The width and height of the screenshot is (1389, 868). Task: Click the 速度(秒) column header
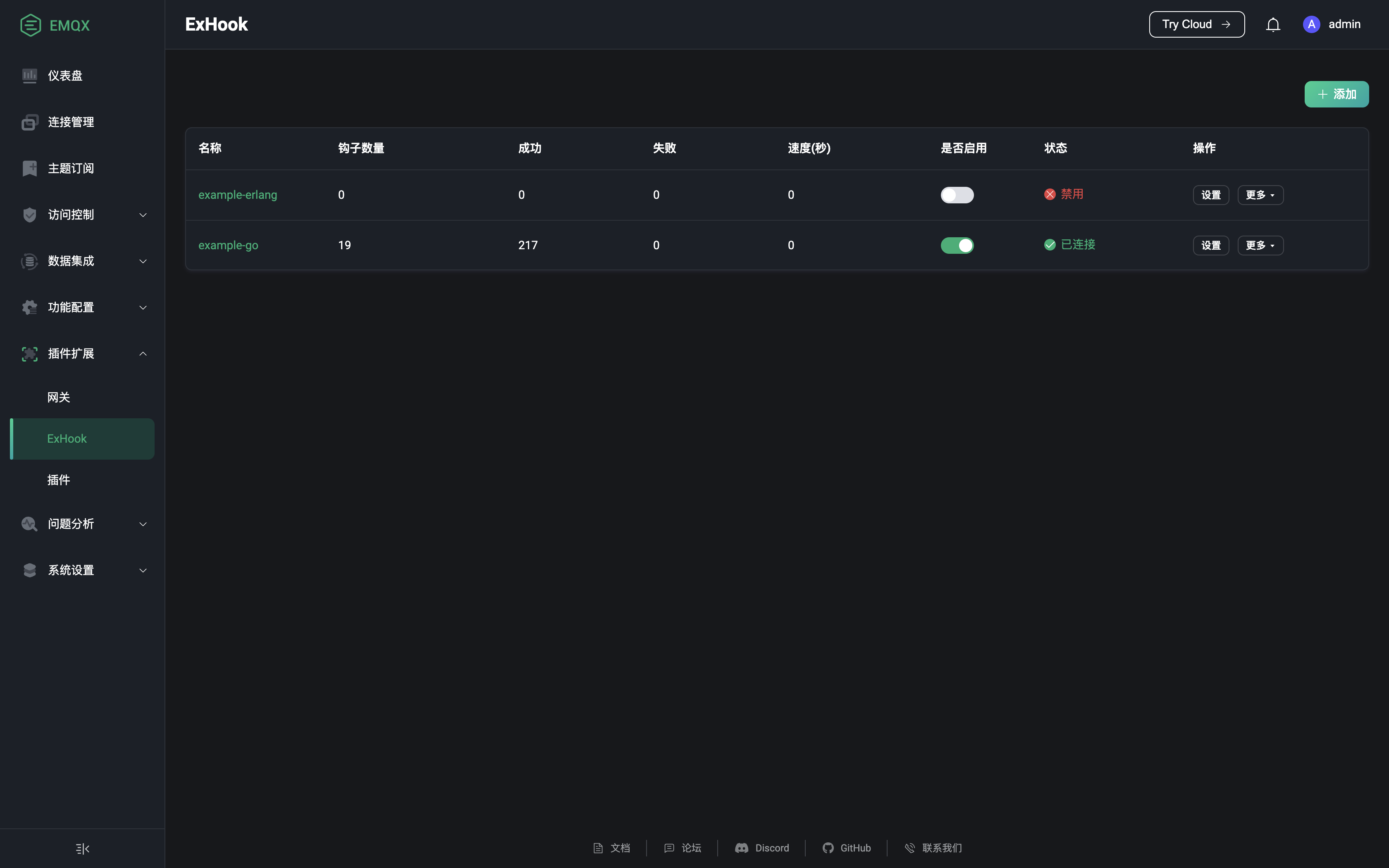point(809,148)
